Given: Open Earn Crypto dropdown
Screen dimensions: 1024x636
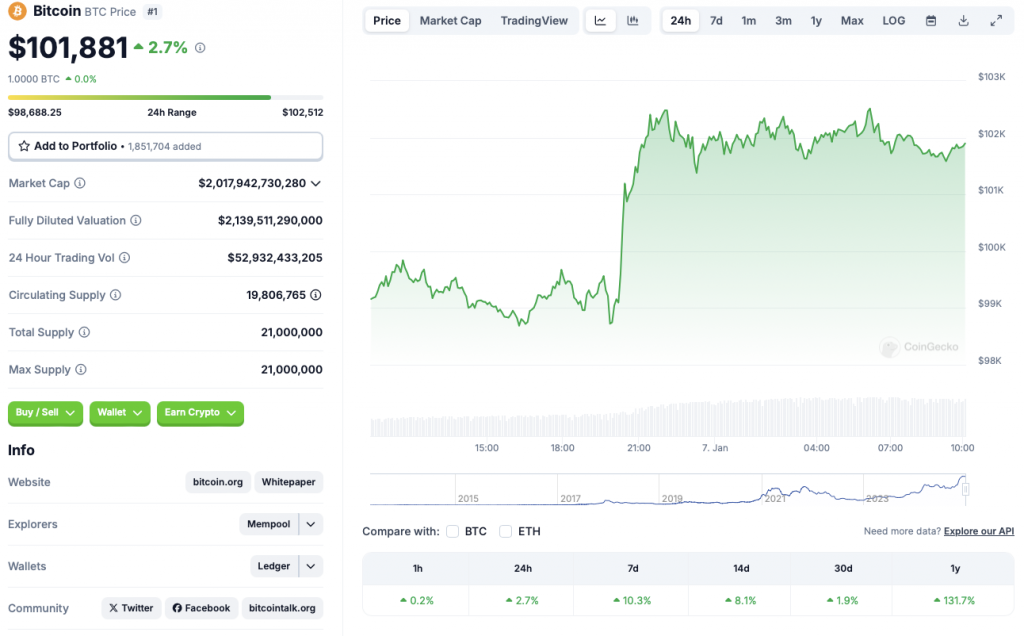Looking at the screenshot, I should pyautogui.click(x=200, y=413).
